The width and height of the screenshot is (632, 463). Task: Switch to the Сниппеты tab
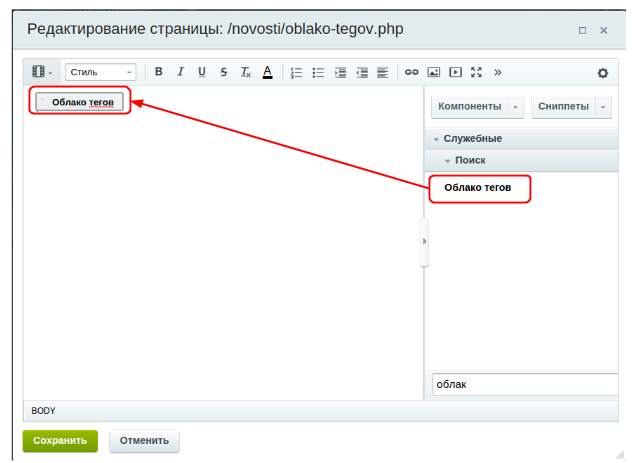(x=563, y=106)
